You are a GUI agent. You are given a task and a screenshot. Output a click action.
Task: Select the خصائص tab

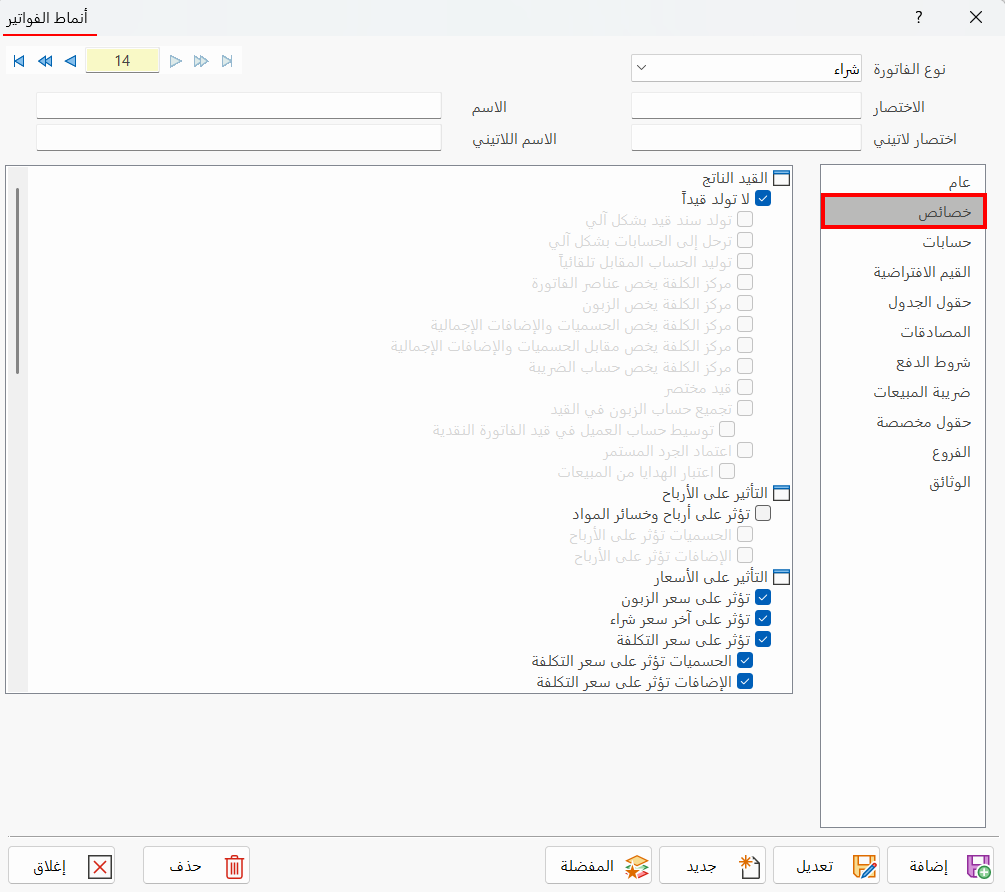[903, 212]
